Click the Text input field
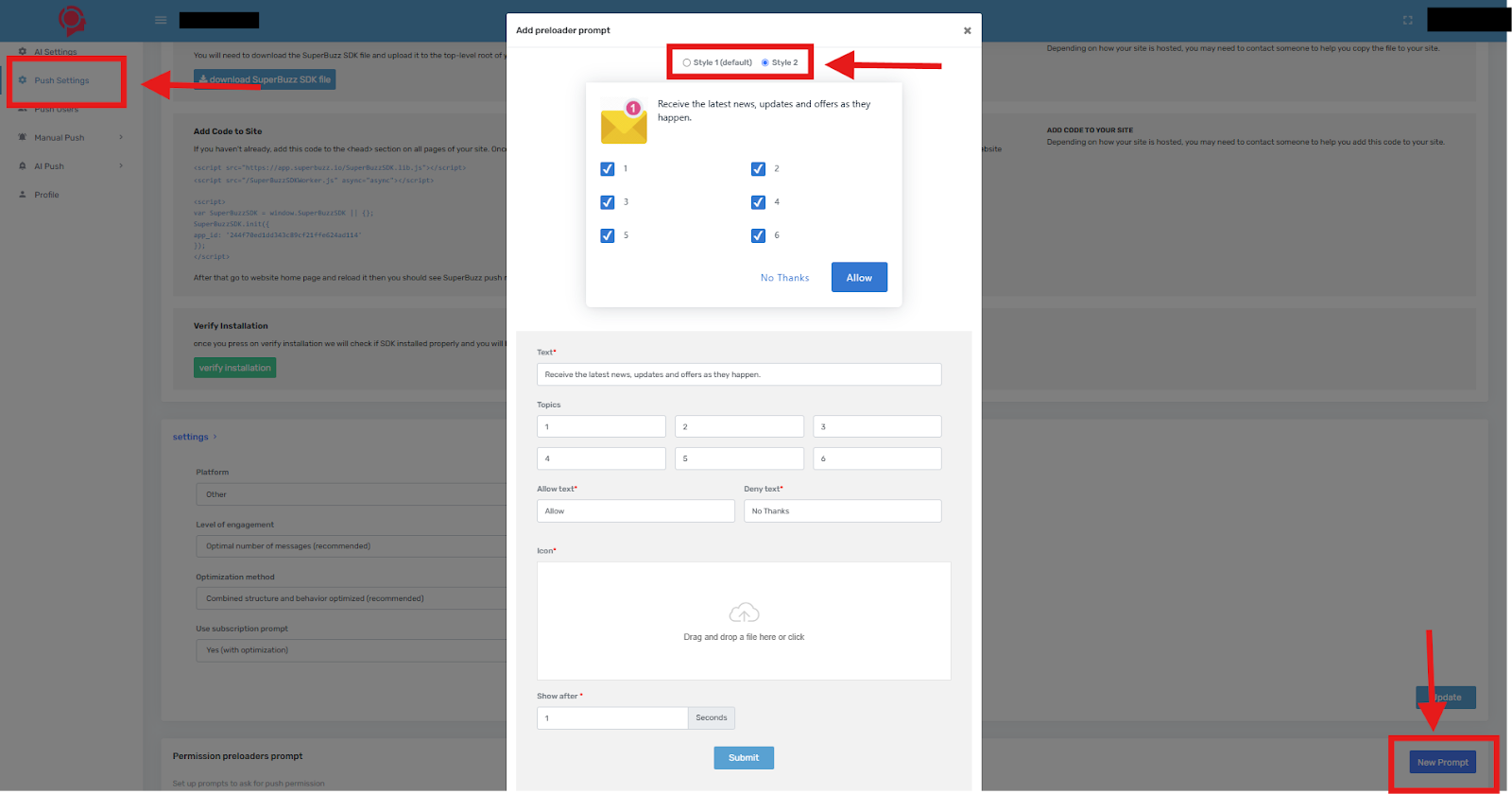Image resolution: width=1512 pixels, height=794 pixels. [x=739, y=374]
